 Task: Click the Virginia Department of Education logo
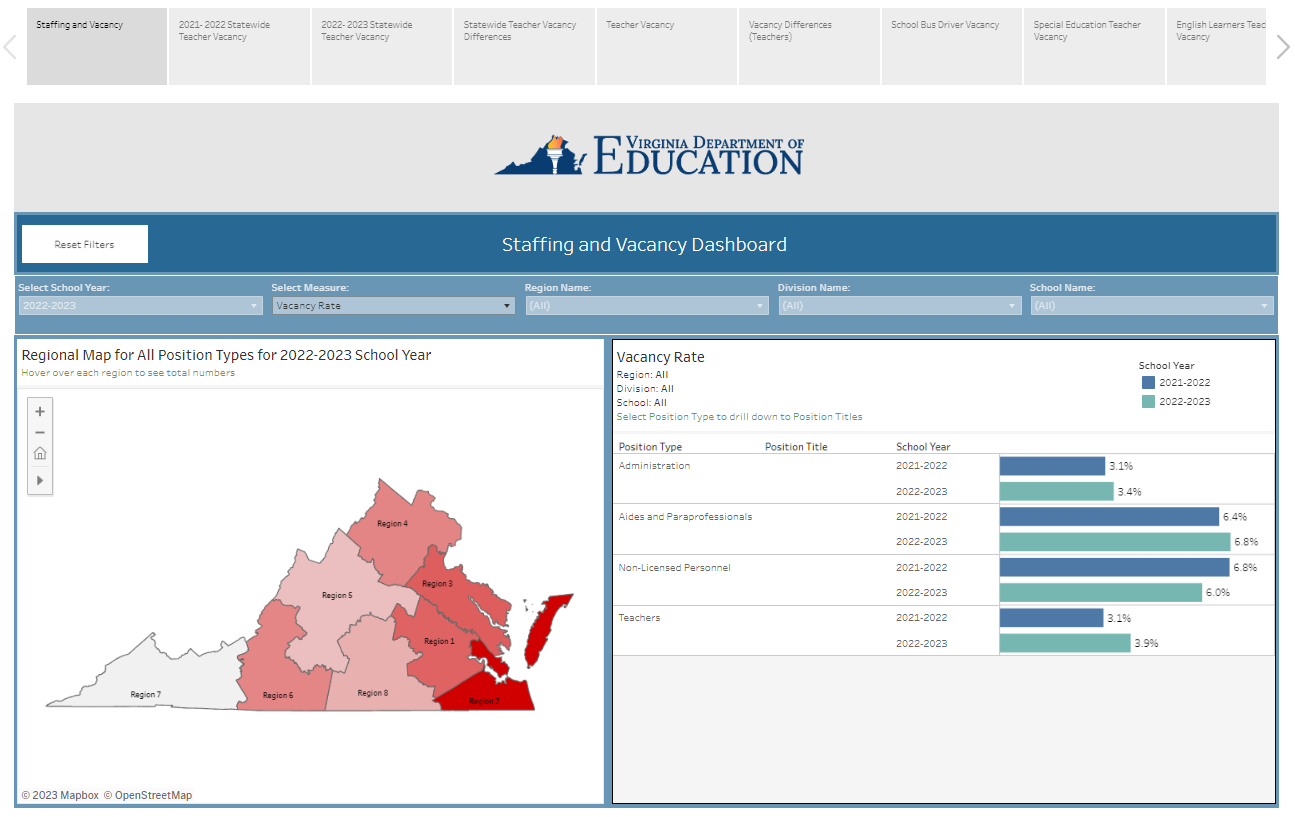(x=646, y=154)
